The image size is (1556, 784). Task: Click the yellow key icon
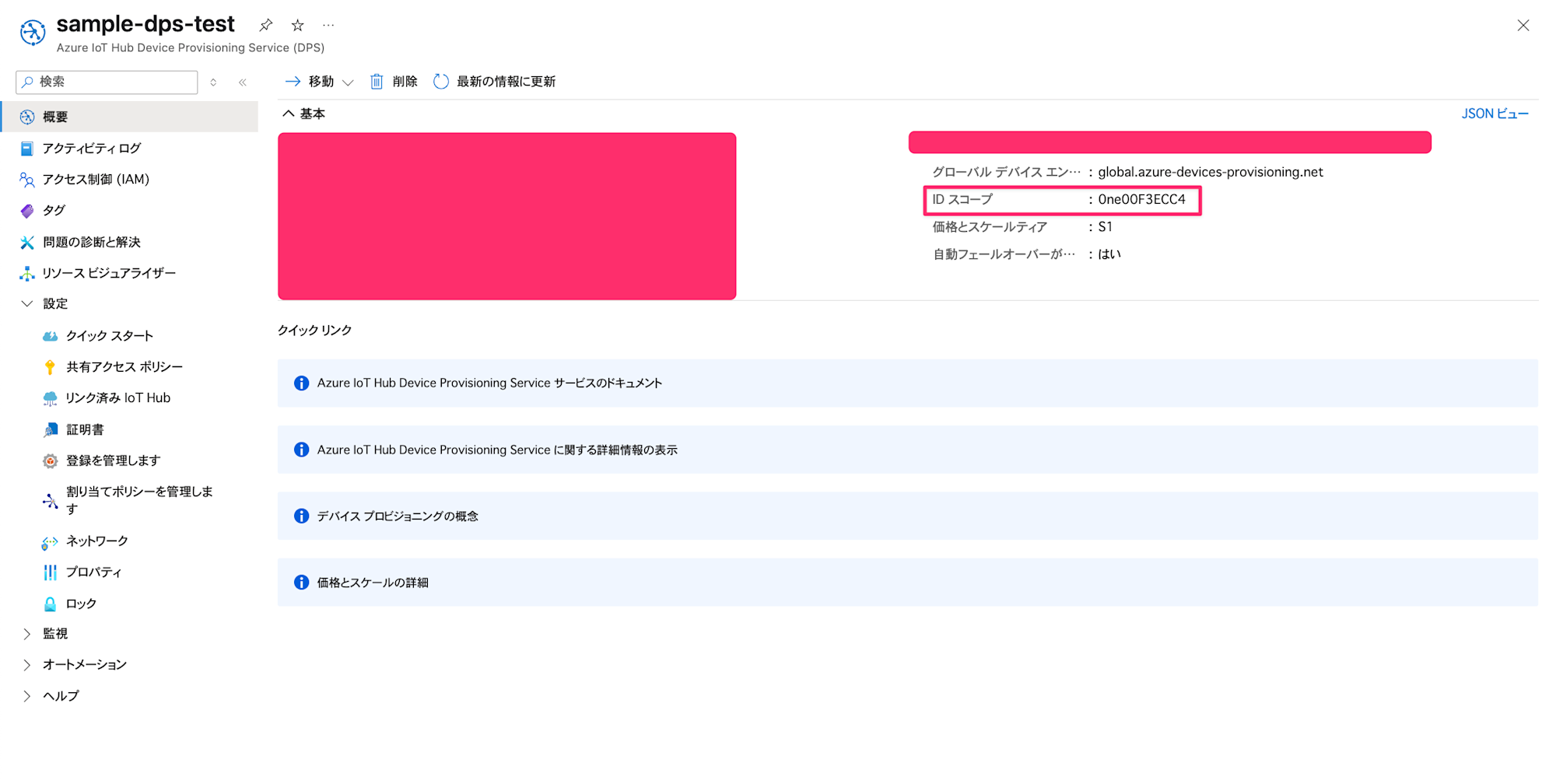pyautogui.click(x=50, y=367)
